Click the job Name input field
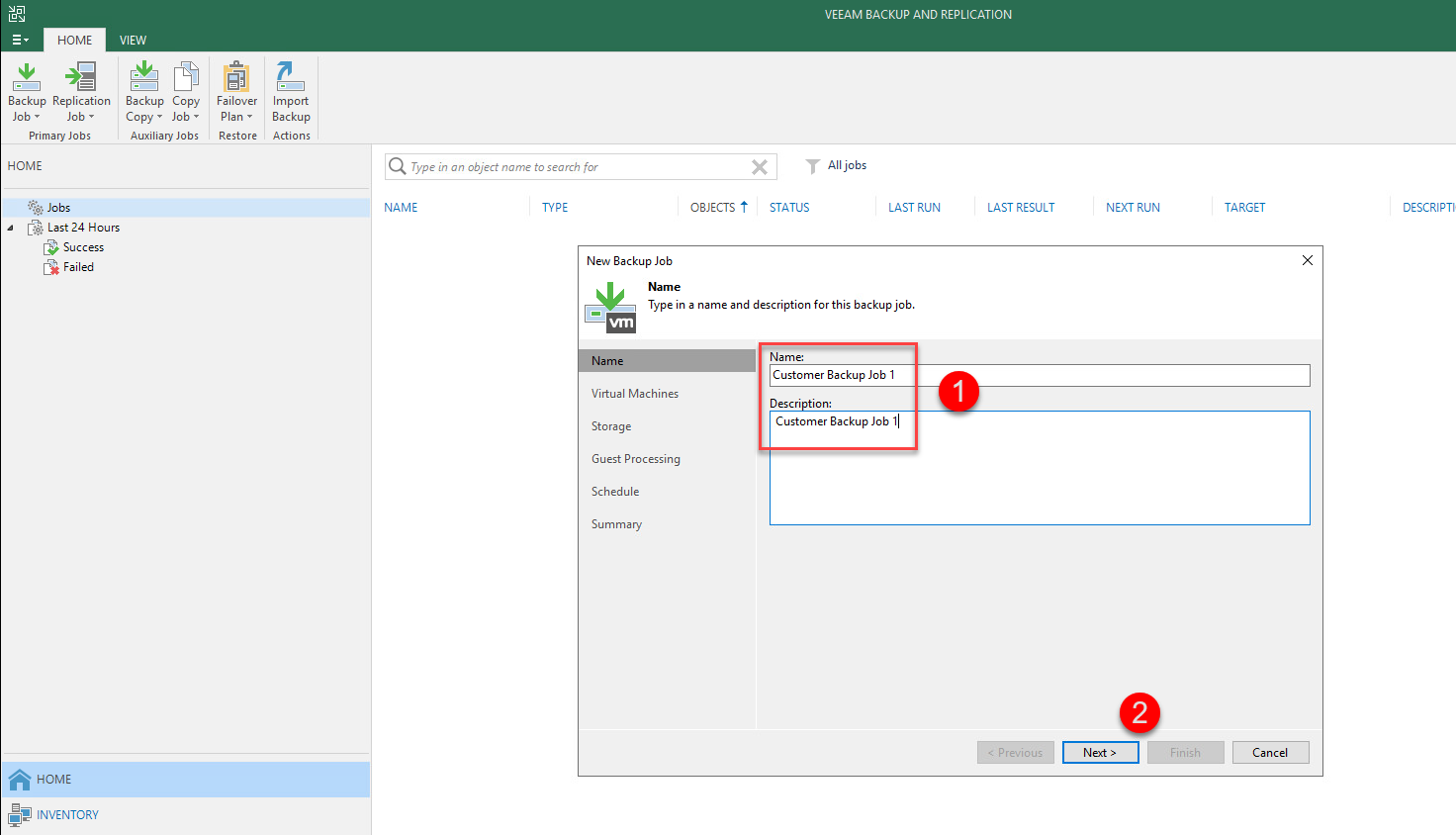The image size is (1456, 835). 1040,375
